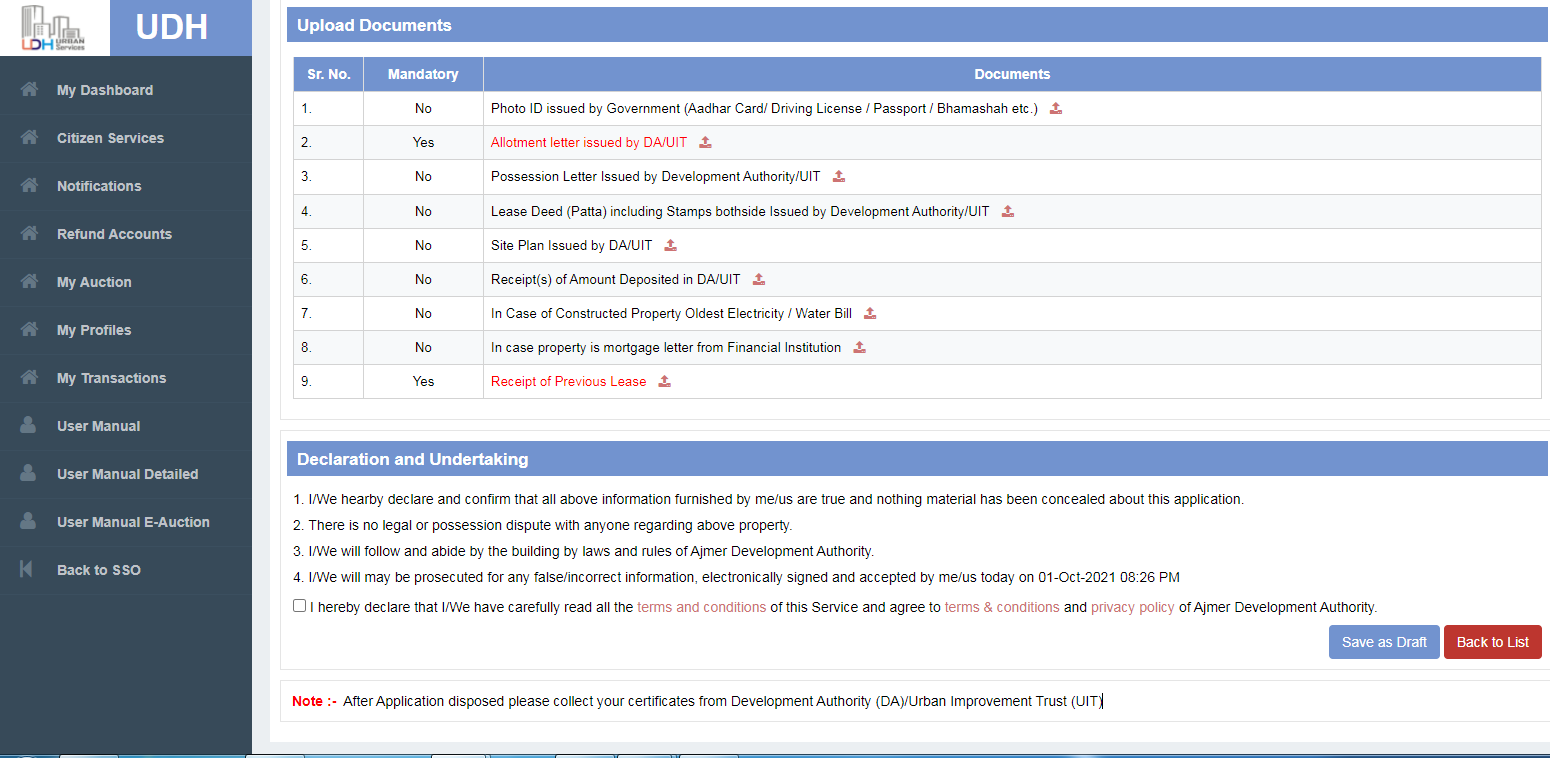
Task: Click the home icon beside Notifications
Action: (29, 185)
